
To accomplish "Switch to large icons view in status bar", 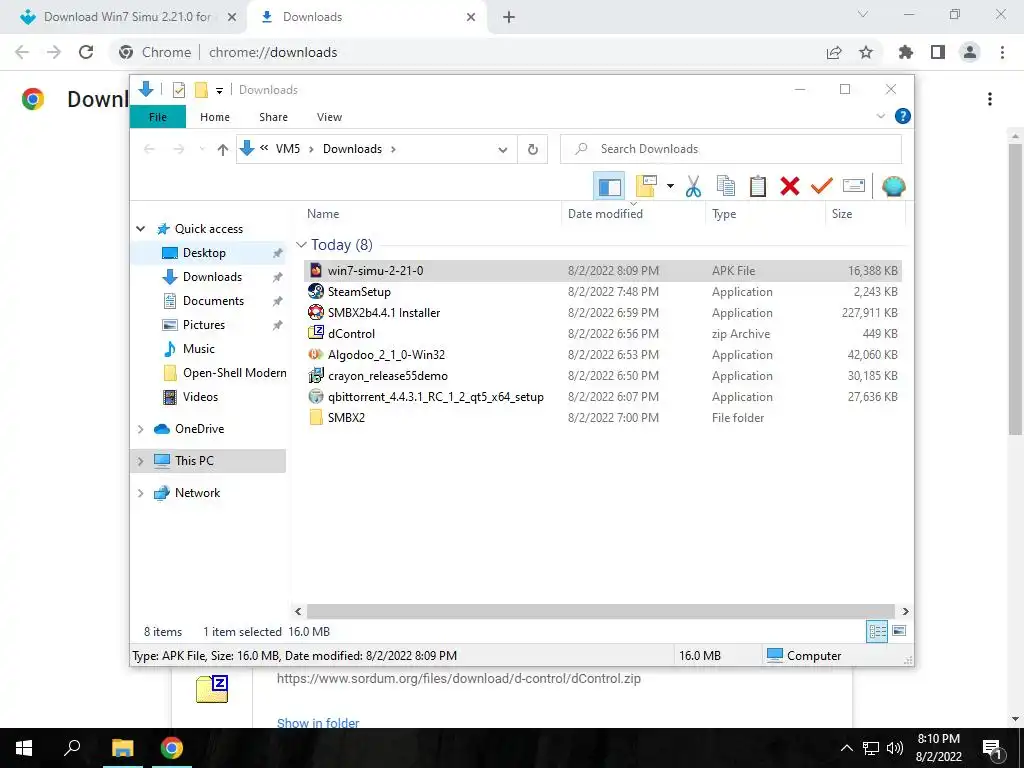I will [899, 631].
